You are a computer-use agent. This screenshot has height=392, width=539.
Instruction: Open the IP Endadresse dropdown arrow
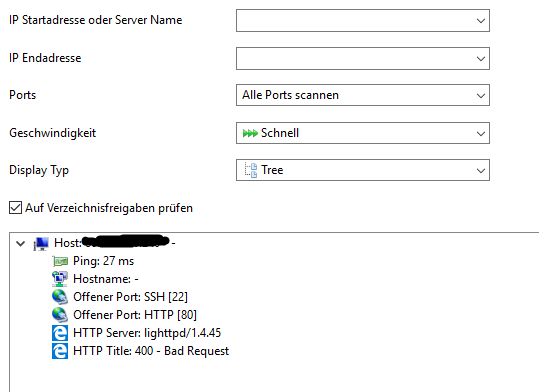click(481, 58)
